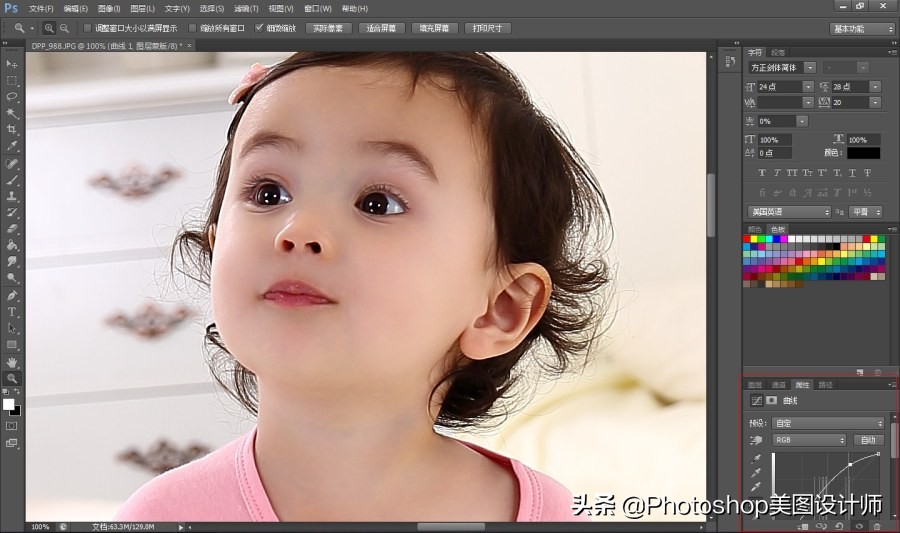Uncheck 细微缩放 checkbox

pos(259,28)
